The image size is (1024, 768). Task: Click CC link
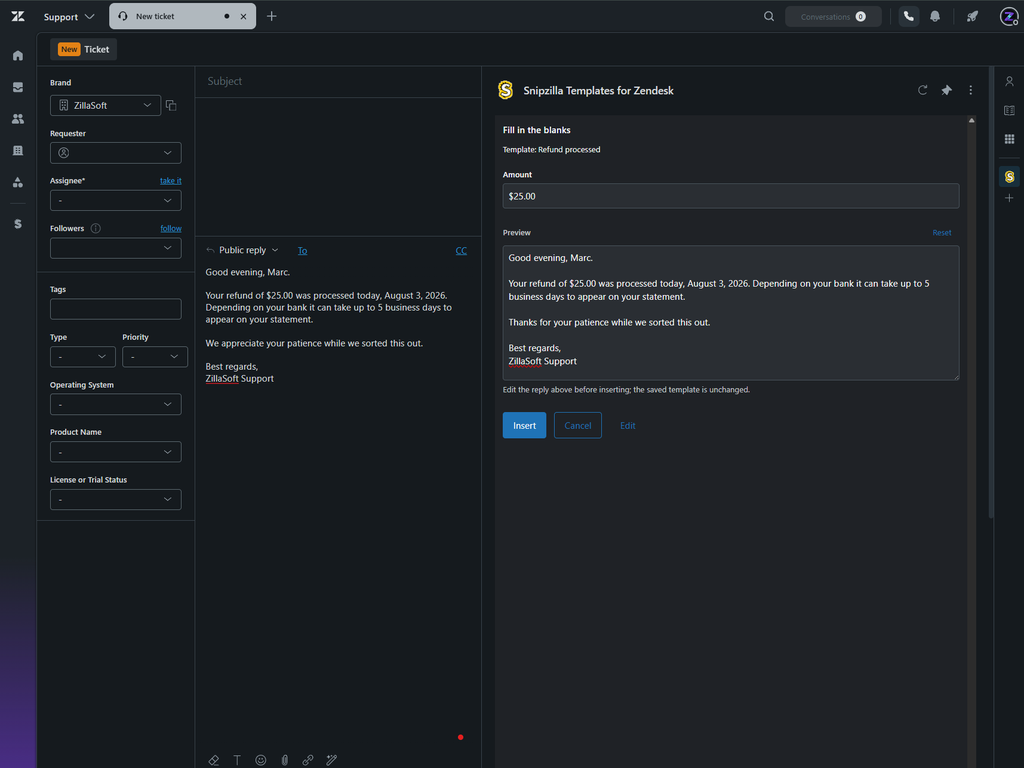coord(461,251)
